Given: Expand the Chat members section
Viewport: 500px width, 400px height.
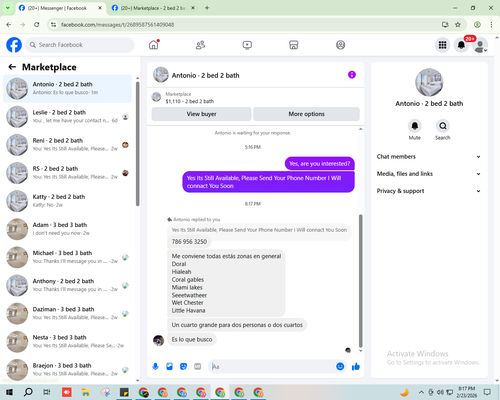Looking at the screenshot, I should pos(429,157).
